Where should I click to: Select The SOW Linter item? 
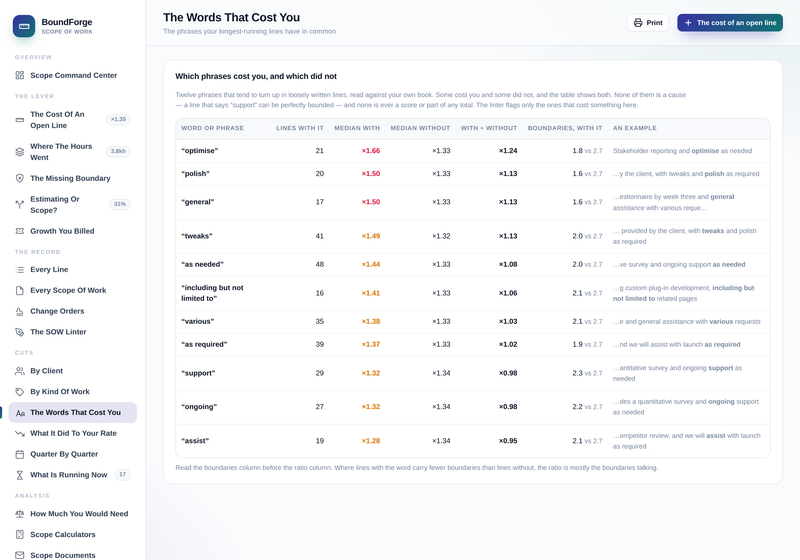(x=72, y=332)
